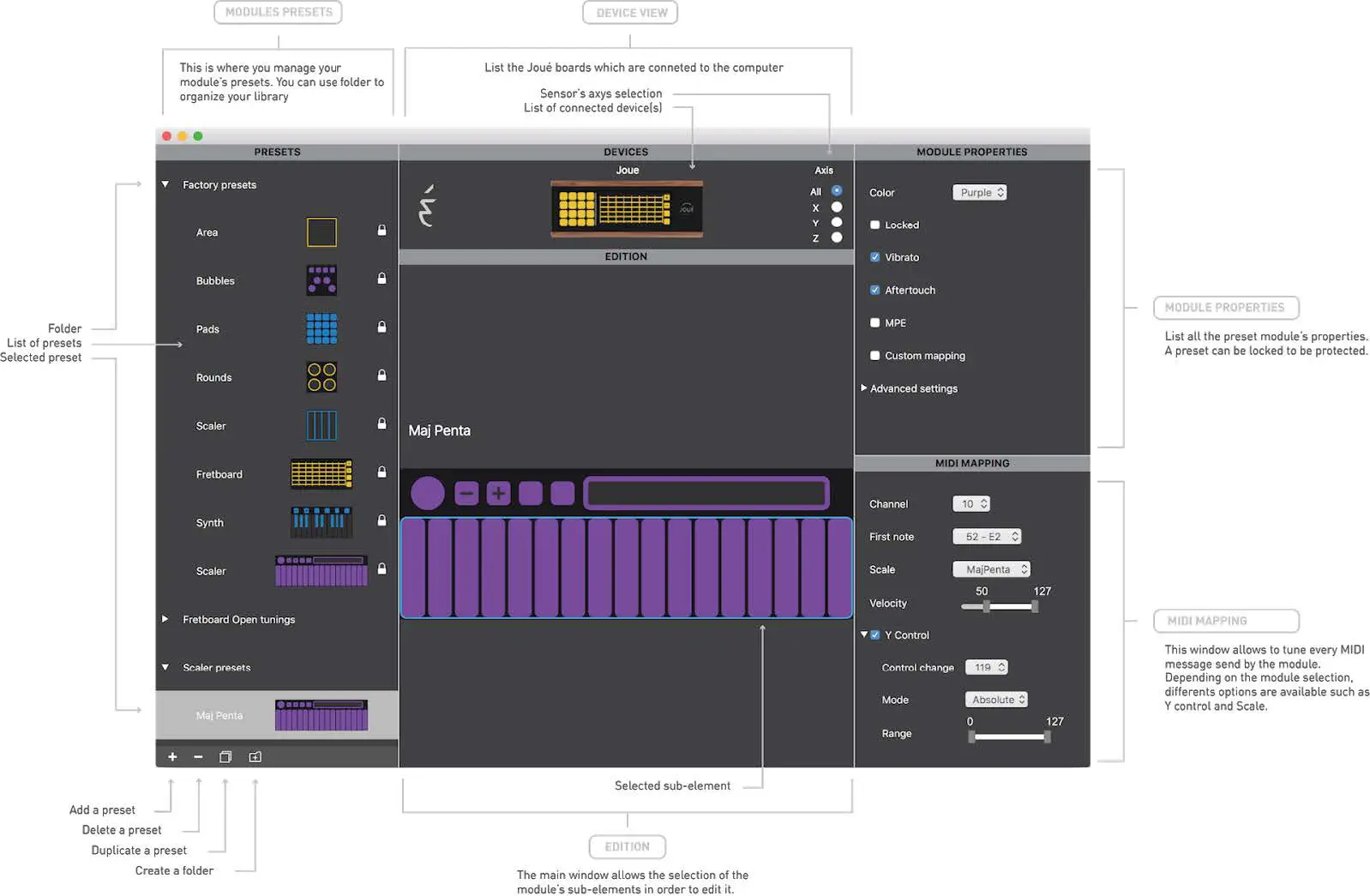Select the Area preset thumbnail

click(321, 232)
